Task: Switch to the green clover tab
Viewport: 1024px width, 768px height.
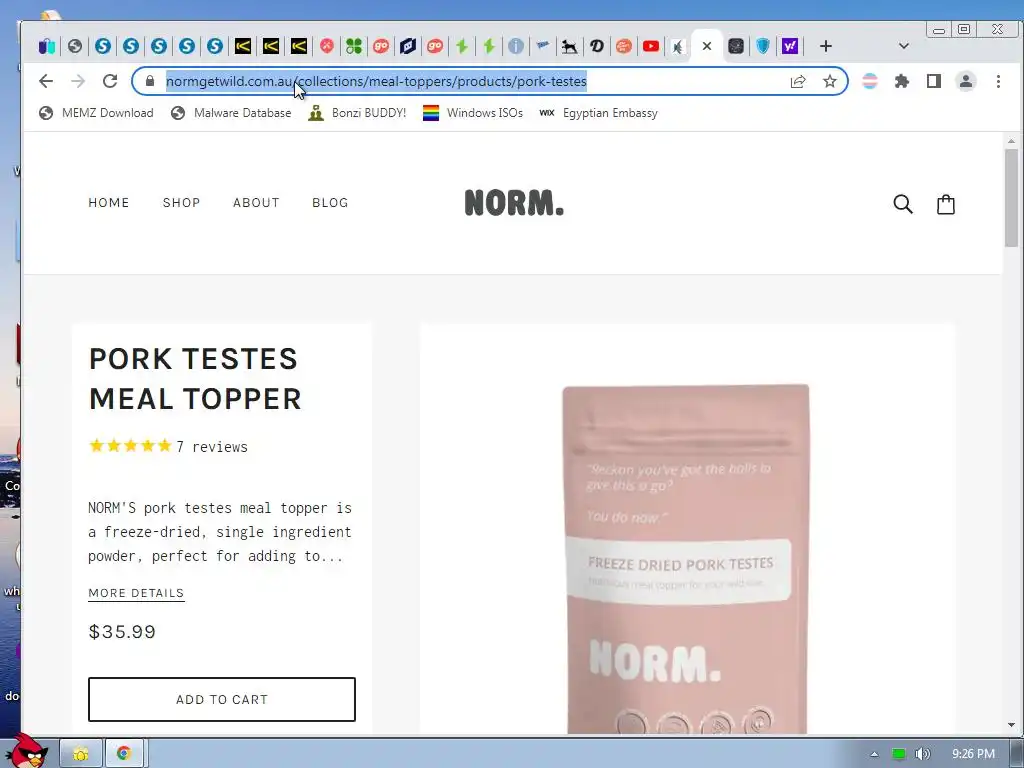Action: 354,46
